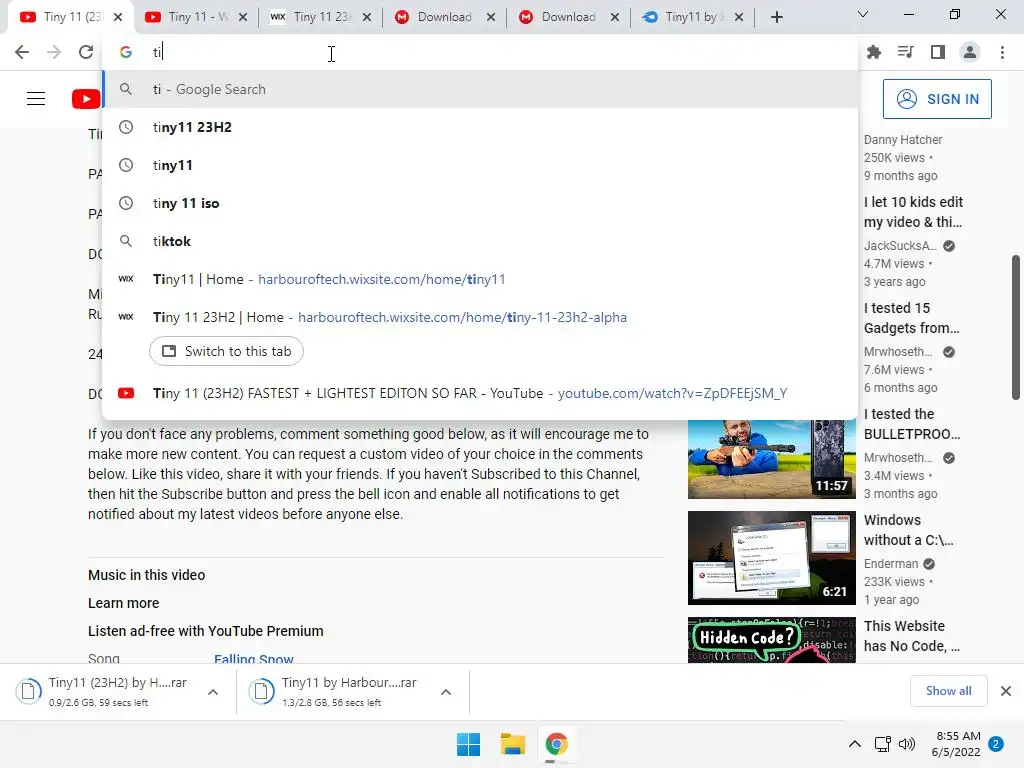
Task: Click the 'Learn more' link
Action: coord(123,603)
